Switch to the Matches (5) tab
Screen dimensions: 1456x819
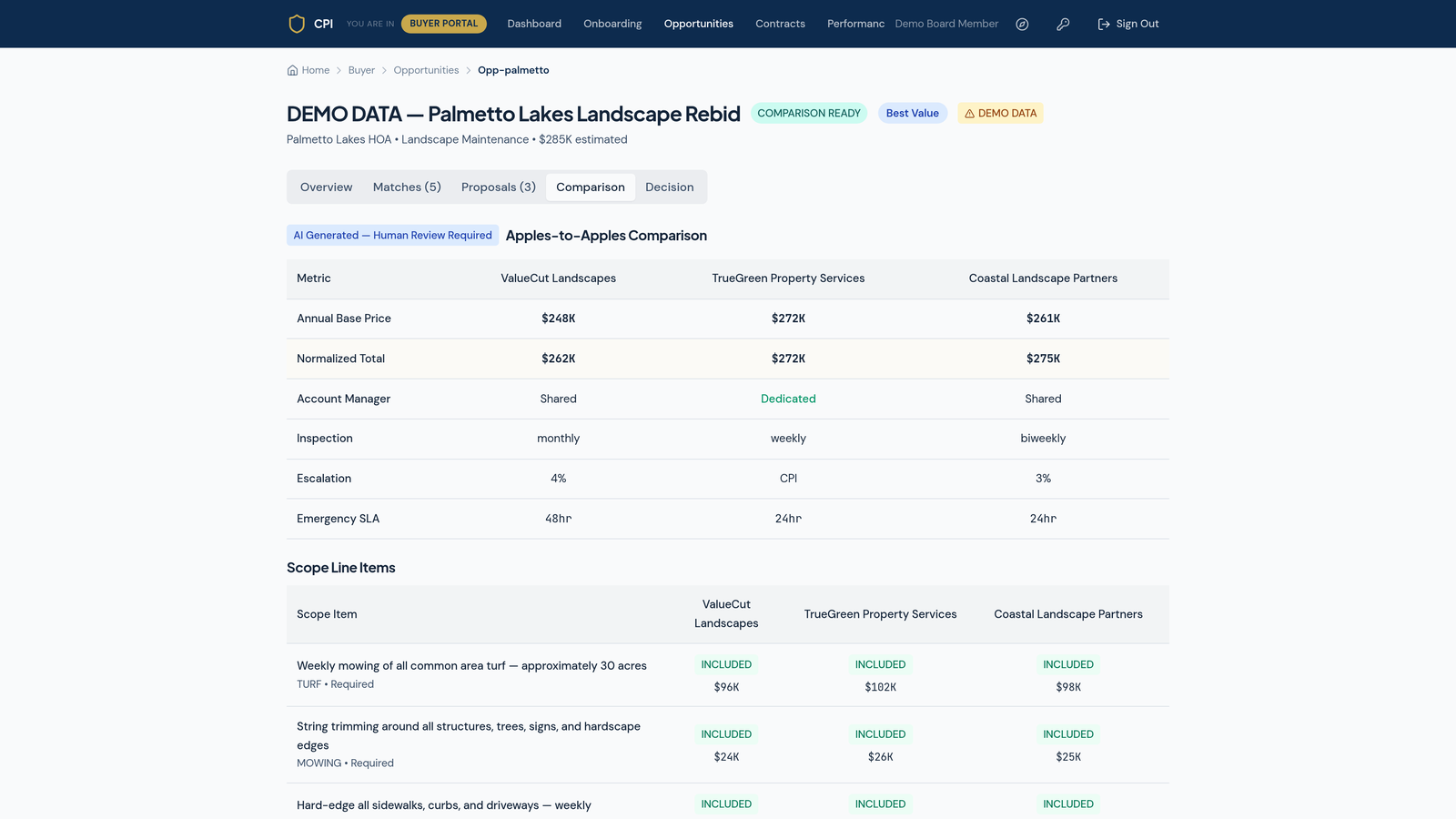pyautogui.click(x=407, y=187)
